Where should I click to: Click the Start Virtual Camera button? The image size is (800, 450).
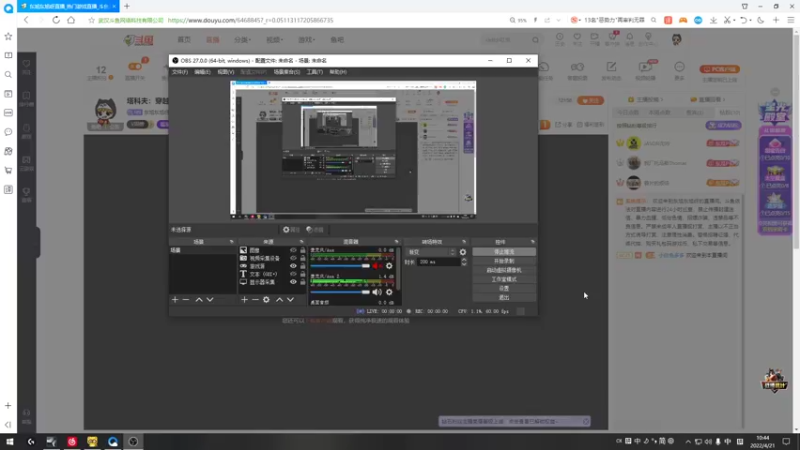504,270
